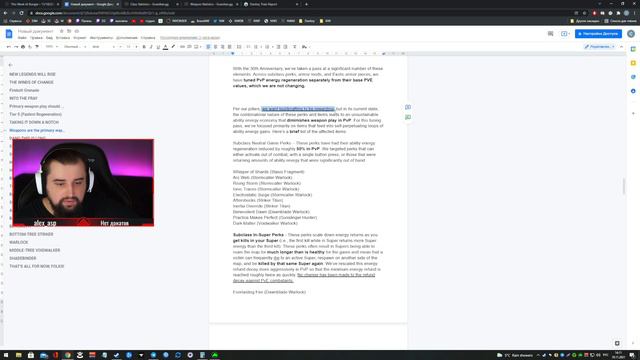Open the Format menu (Формат)

80,38
